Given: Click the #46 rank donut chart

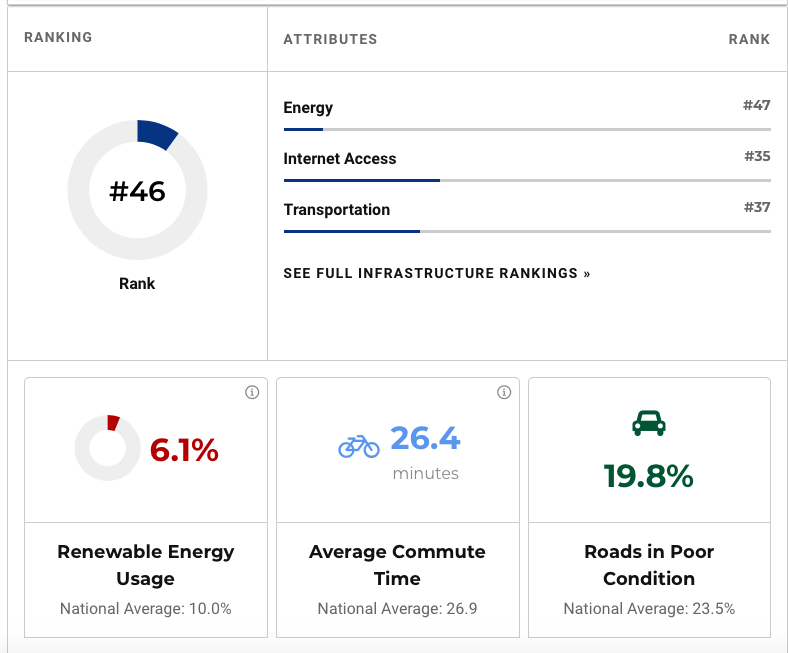Looking at the screenshot, I should (x=137, y=190).
